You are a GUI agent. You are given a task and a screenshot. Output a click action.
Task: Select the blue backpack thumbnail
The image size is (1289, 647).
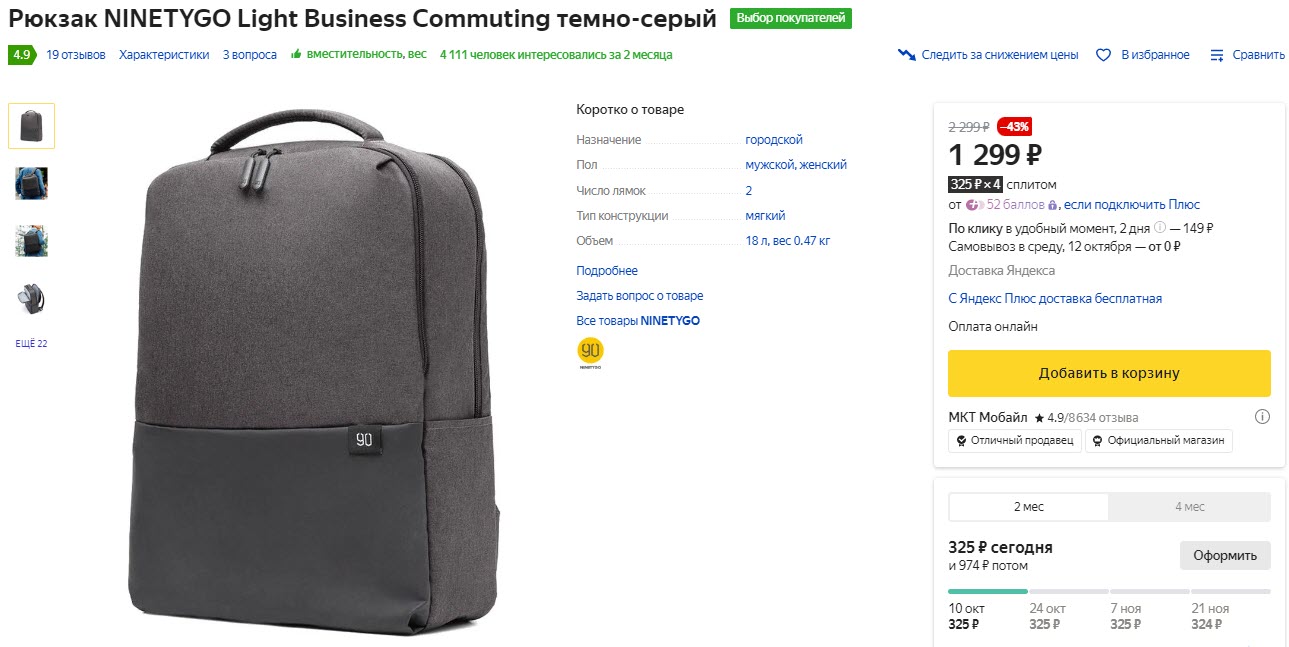[x=30, y=183]
